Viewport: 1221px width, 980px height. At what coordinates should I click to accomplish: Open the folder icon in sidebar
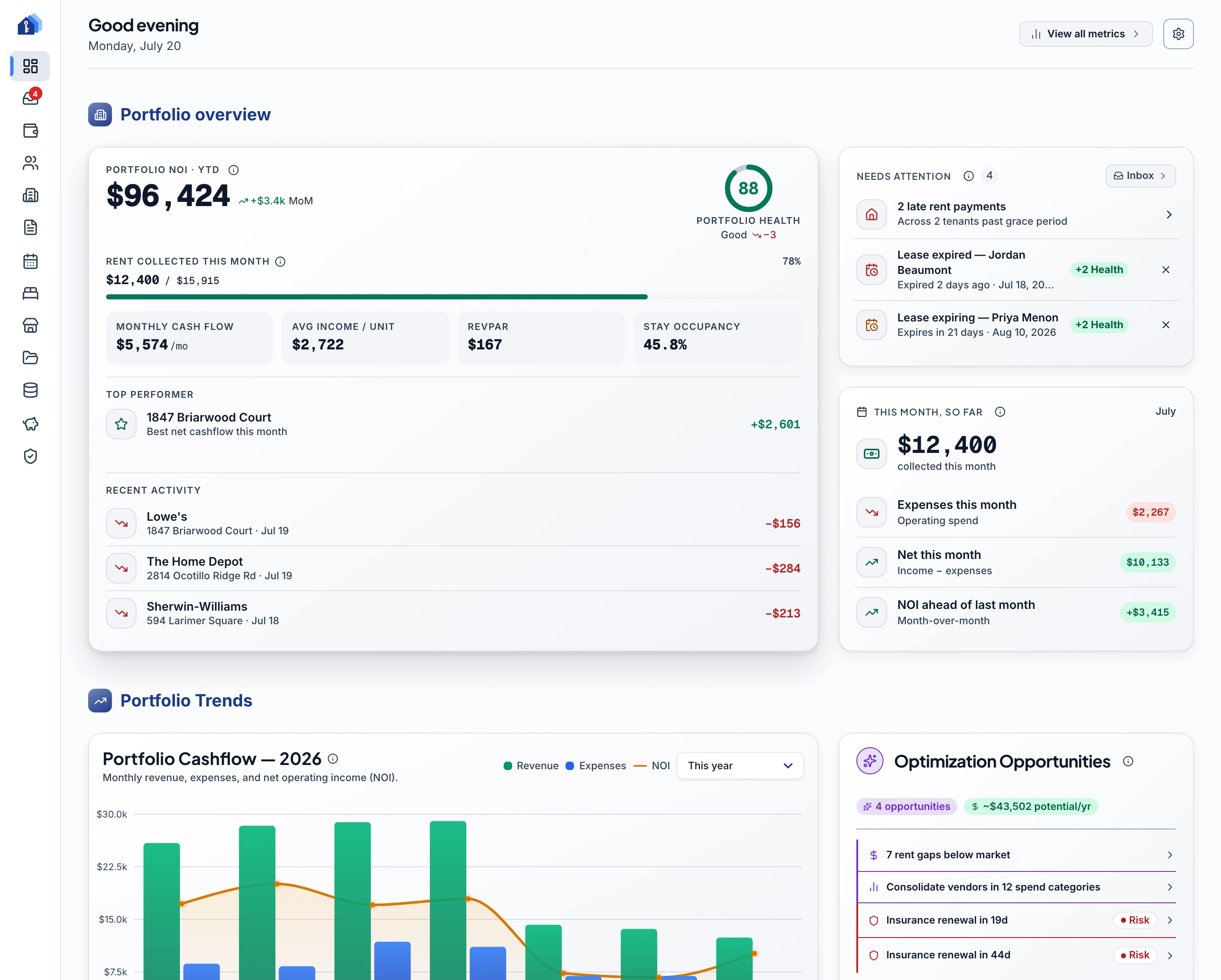[x=31, y=358]
